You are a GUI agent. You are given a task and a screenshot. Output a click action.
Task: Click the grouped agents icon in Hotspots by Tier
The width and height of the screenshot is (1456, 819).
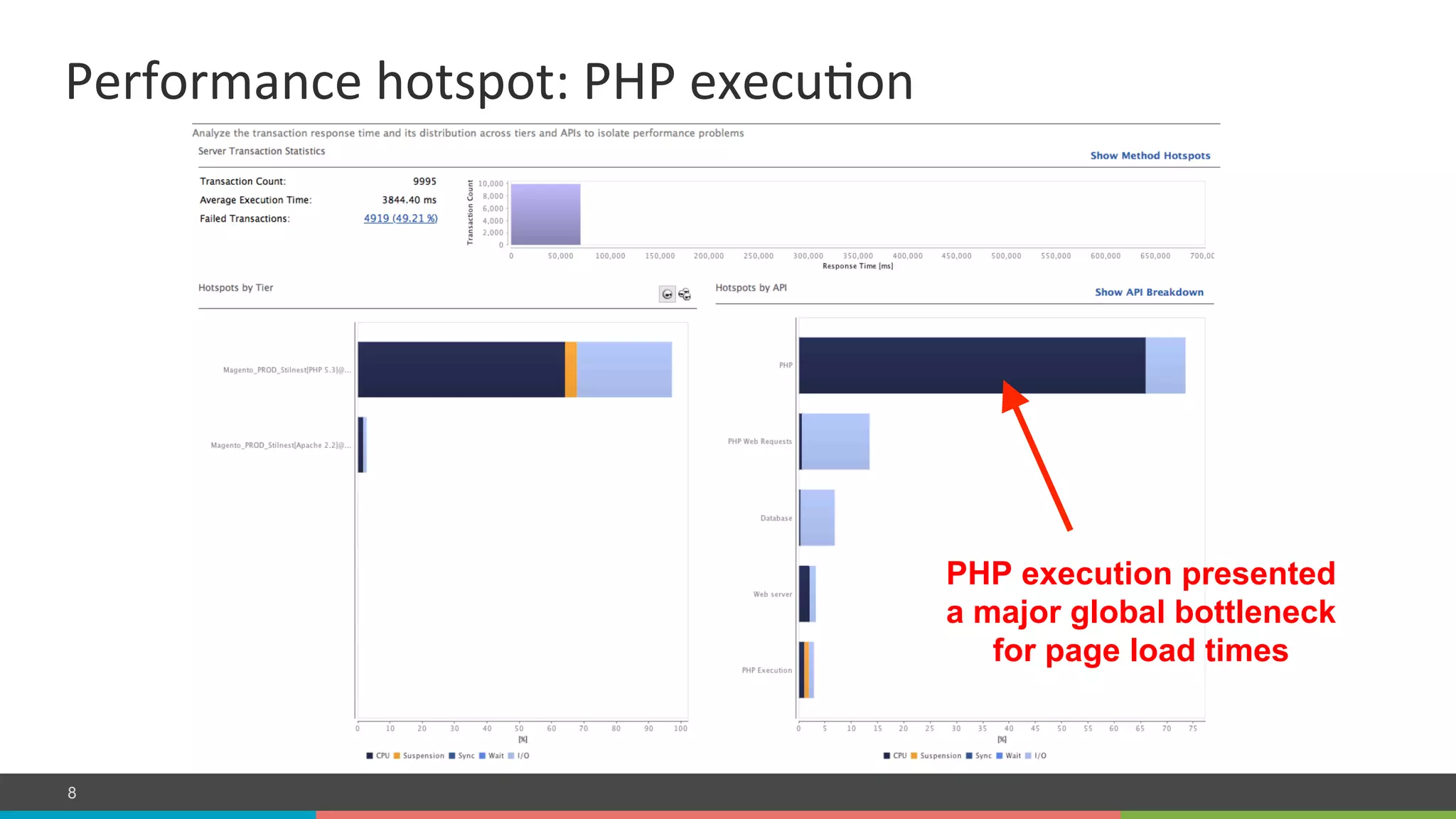click(685, 294)
